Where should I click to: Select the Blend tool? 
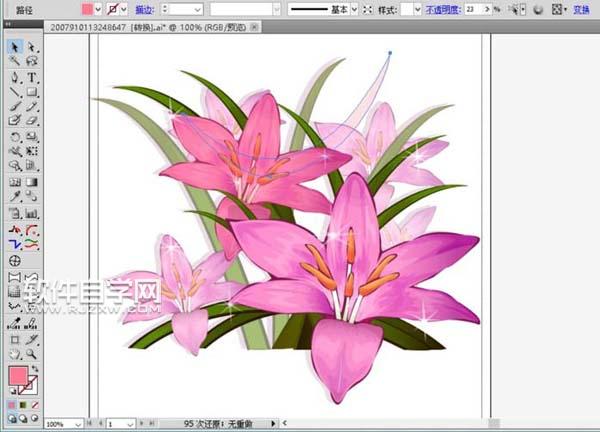pyautogui.click(x=31, y=196)
